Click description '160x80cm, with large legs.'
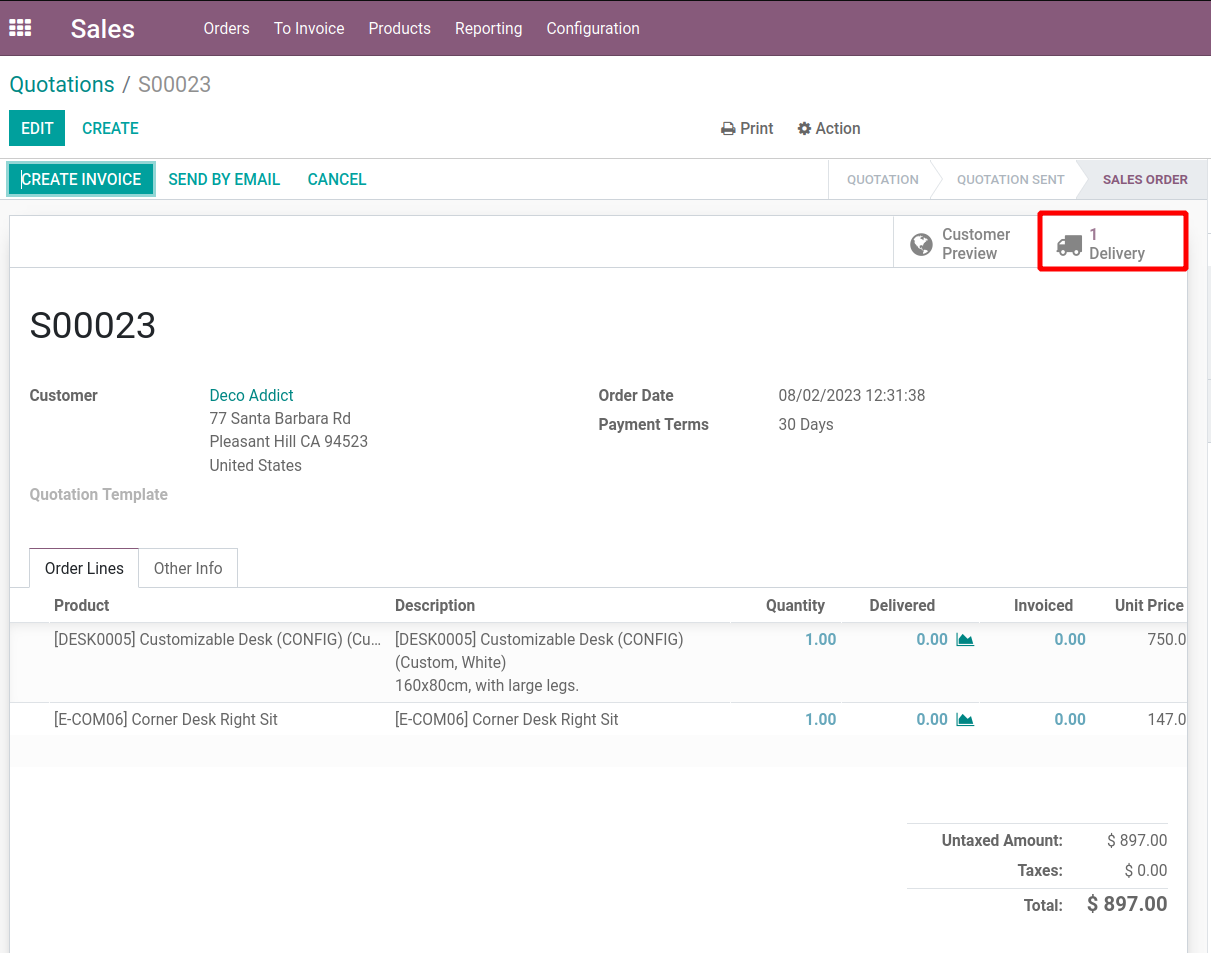 click(487, 685)
